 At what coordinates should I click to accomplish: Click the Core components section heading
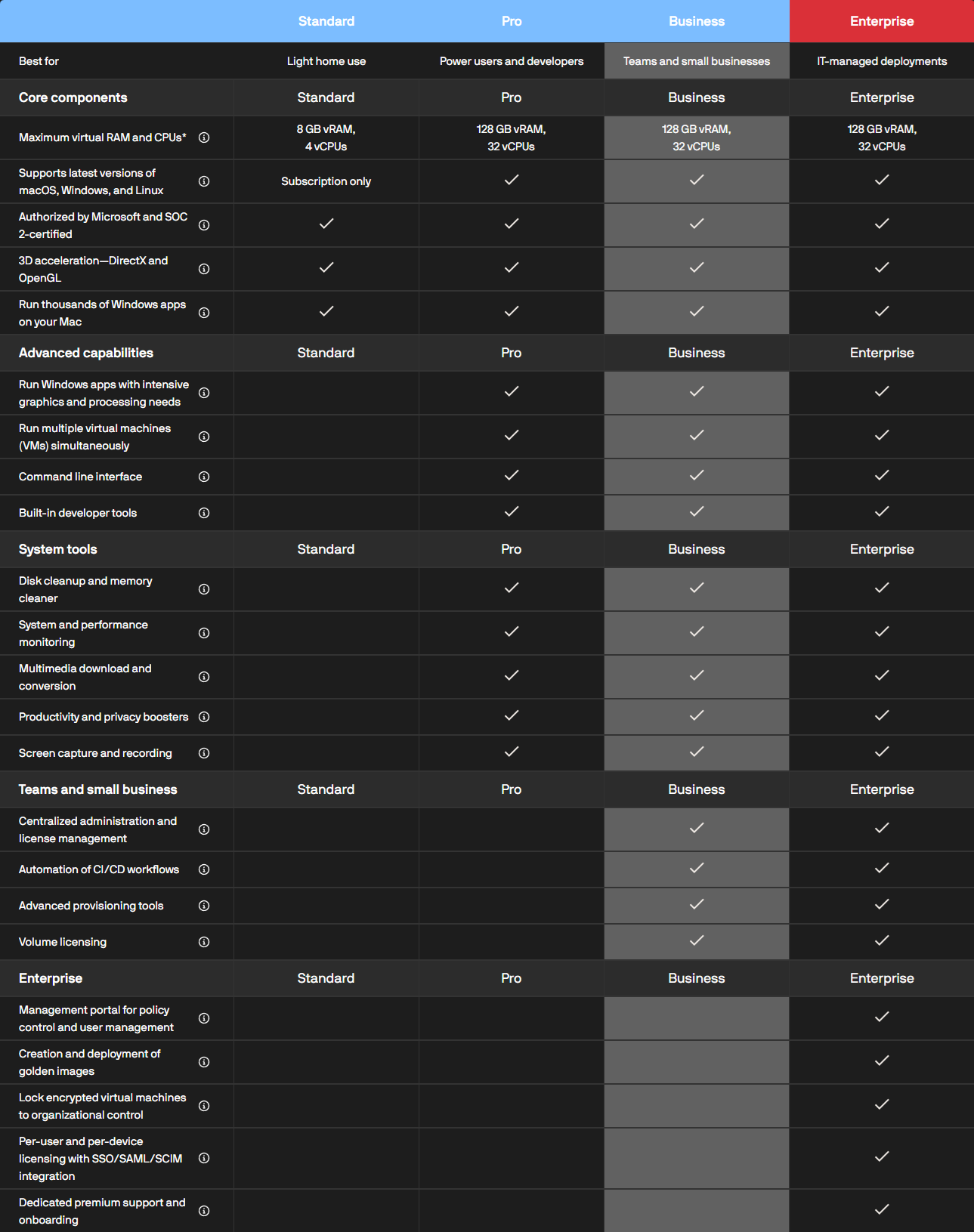(73, 97)
